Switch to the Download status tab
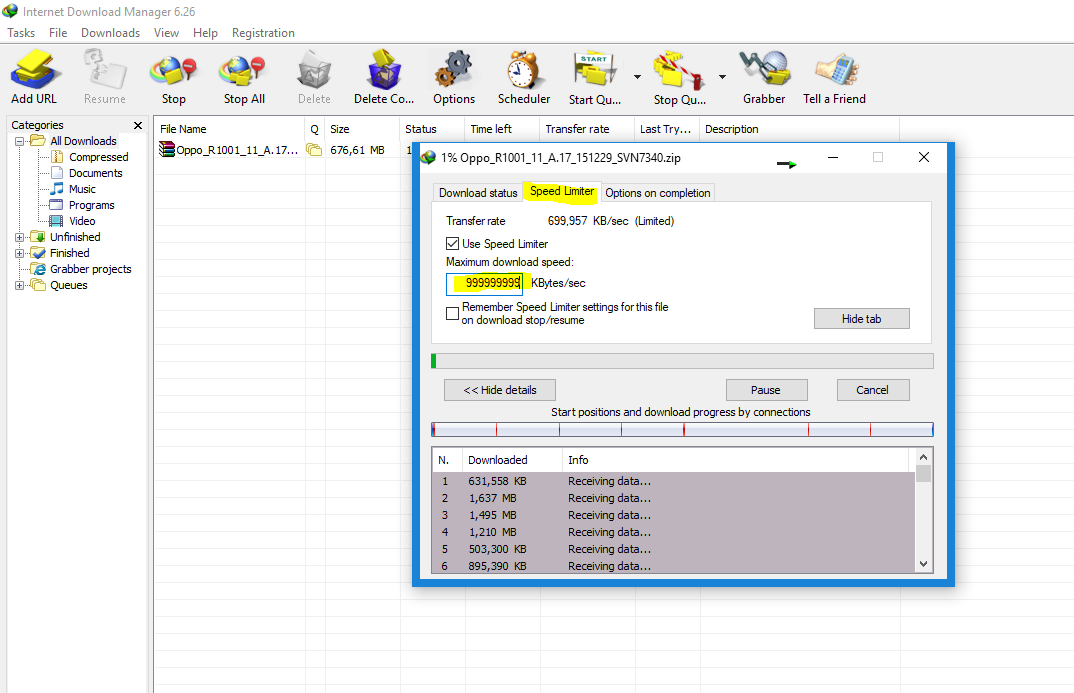This screenshot has height=693, width=1074. click(478, 193)
